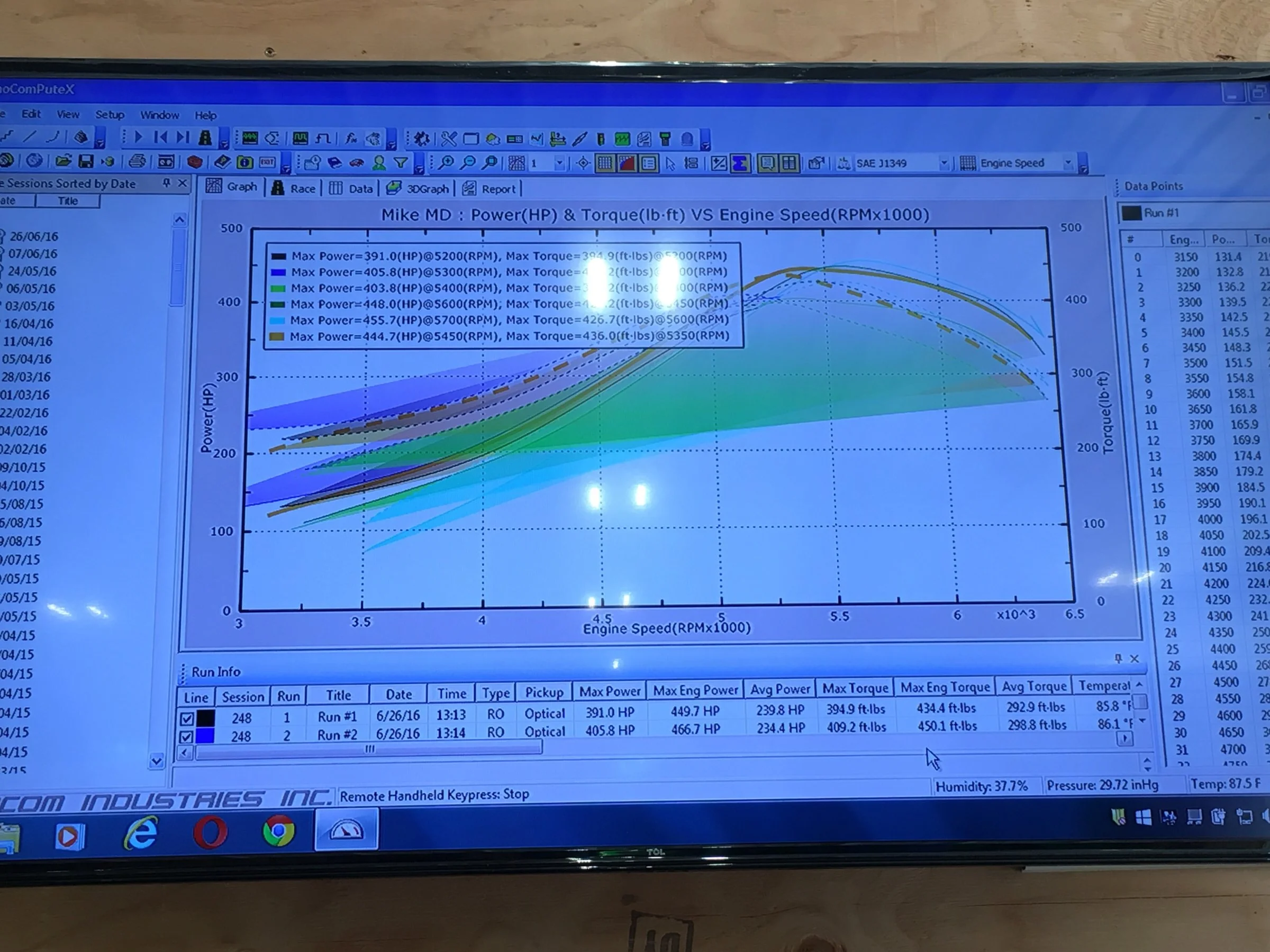Viewport: 1270px width, 952px height.
Task: Switch to the Report tab
Action: pyautogui.click(x=489, y=189)
